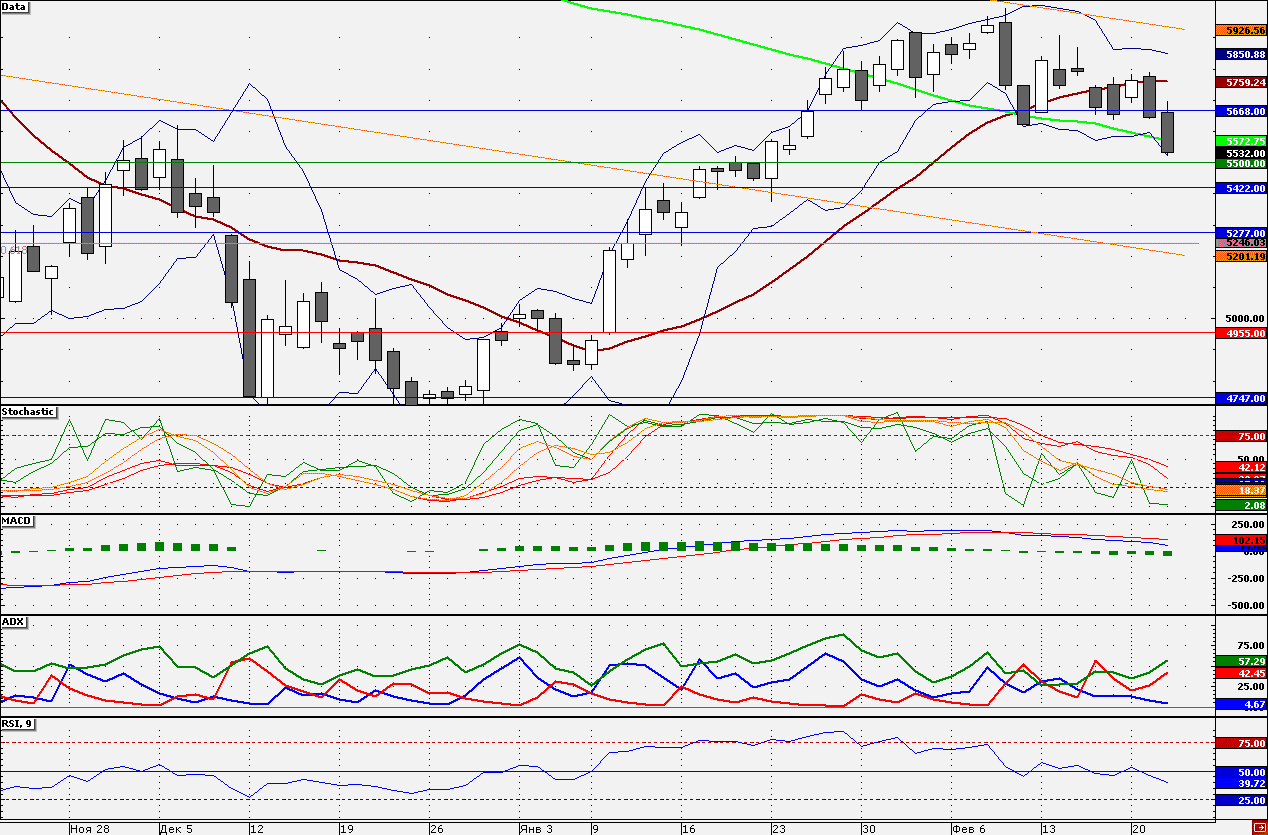1268x835 pixels.
Task: Click the blue 4.67 ADX value
Action: (1240, 704)
